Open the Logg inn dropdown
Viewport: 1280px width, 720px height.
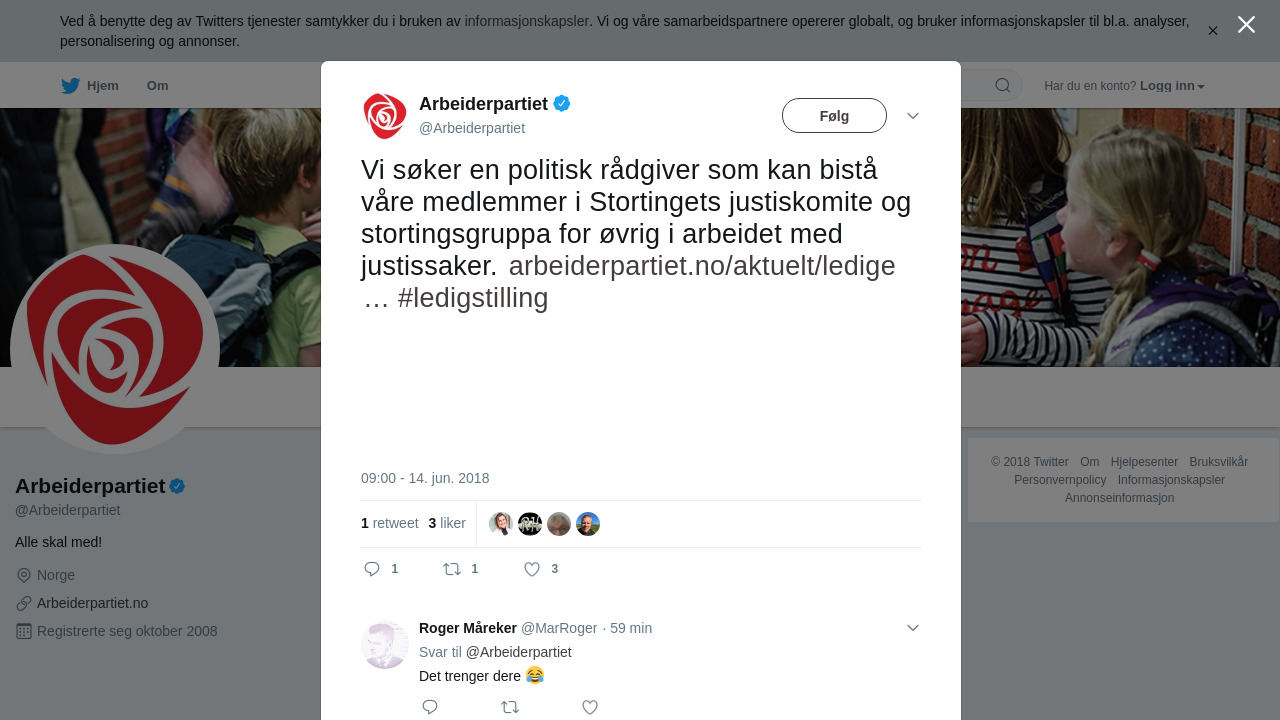(1172, 86)
